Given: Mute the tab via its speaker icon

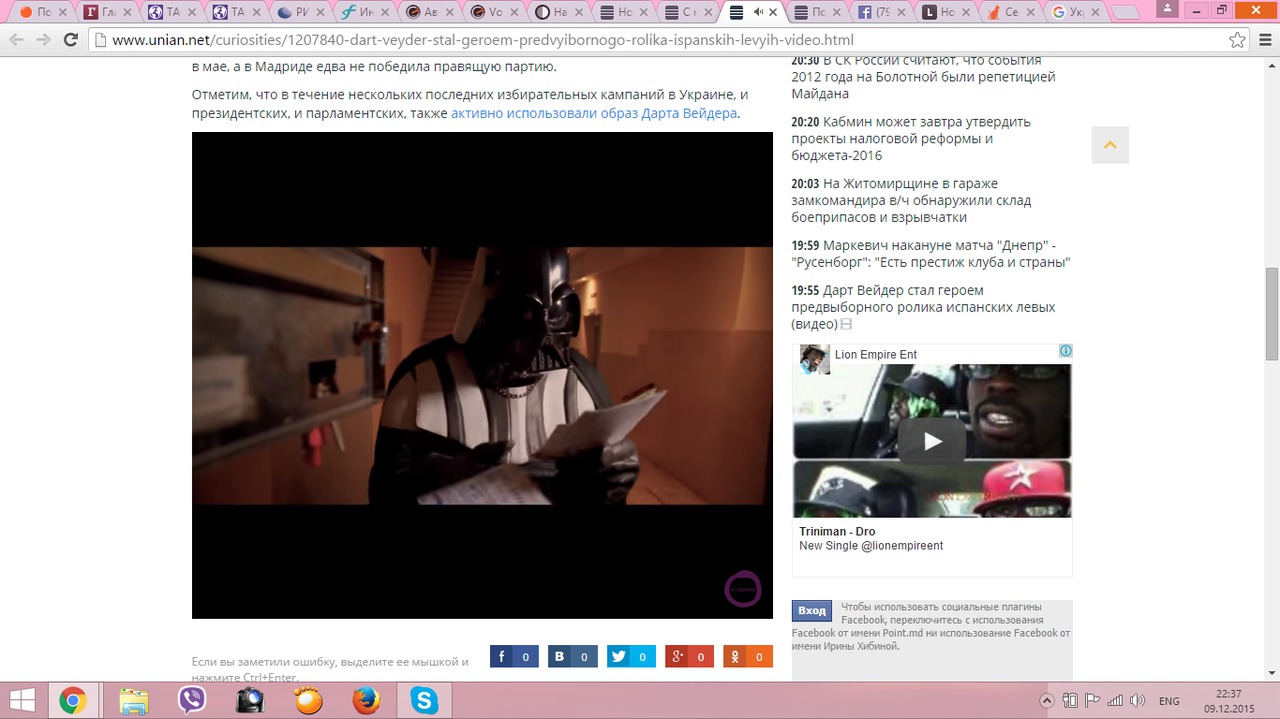Looking at the screenshot, I should click(x=758, y=12).
